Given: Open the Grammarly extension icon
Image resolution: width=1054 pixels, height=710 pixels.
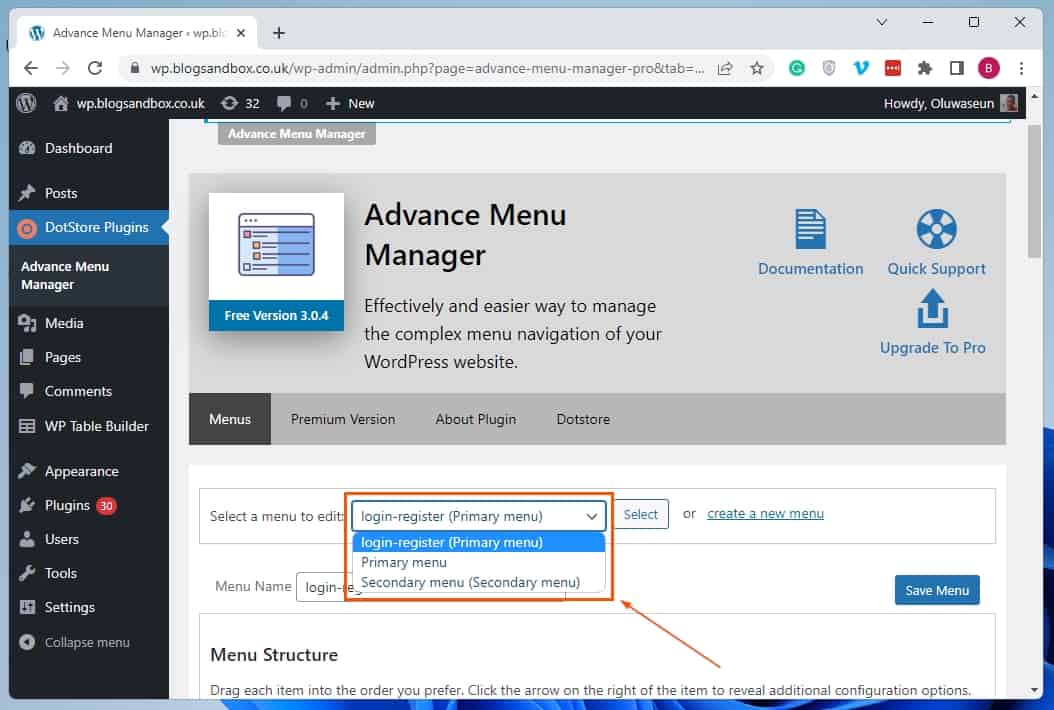Looking at the screenshot, I should tap(797, 68).
